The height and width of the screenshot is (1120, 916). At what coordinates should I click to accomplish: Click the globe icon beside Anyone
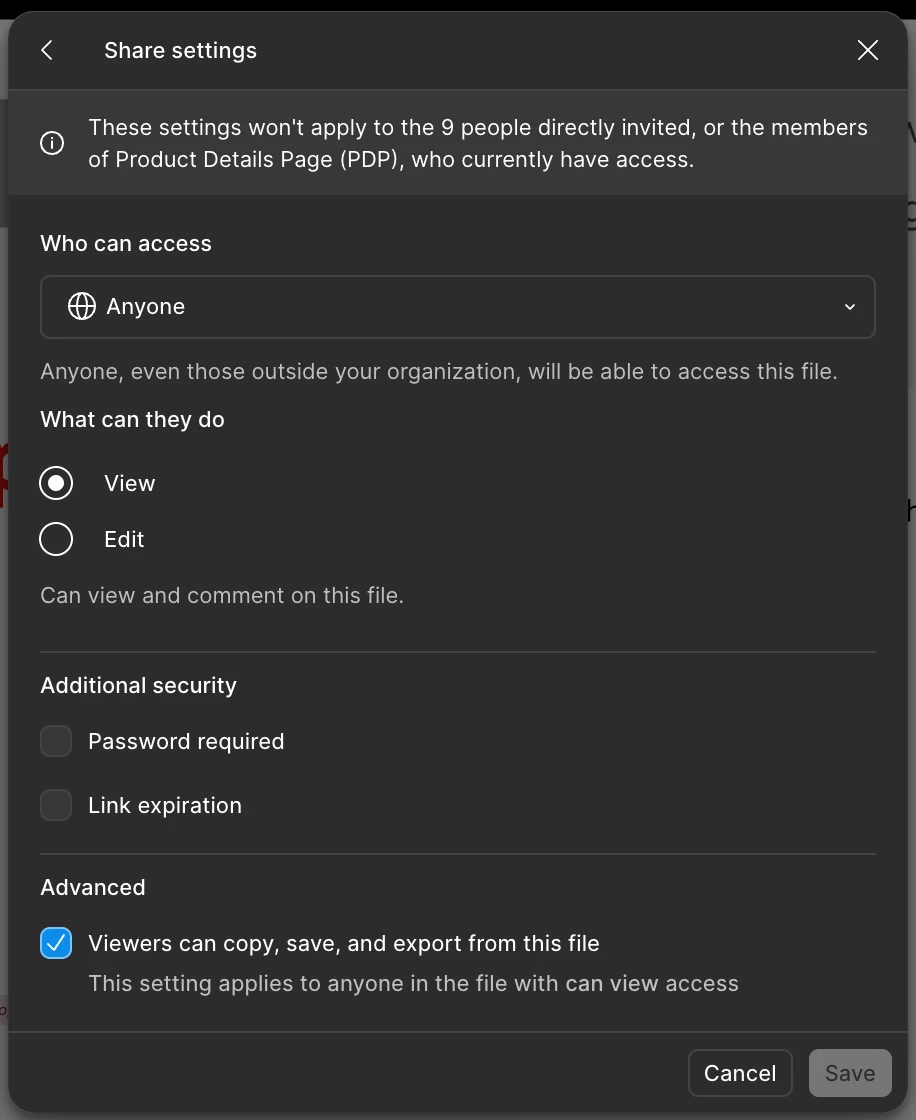click(x=81, y=306)
